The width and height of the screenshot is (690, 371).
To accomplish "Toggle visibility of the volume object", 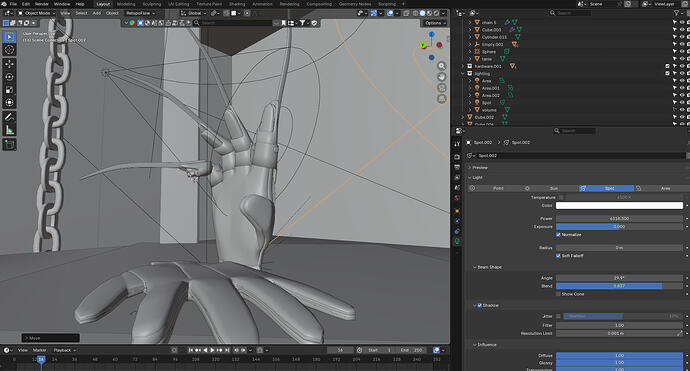I will pyautogui.click(x=682, y=110).
